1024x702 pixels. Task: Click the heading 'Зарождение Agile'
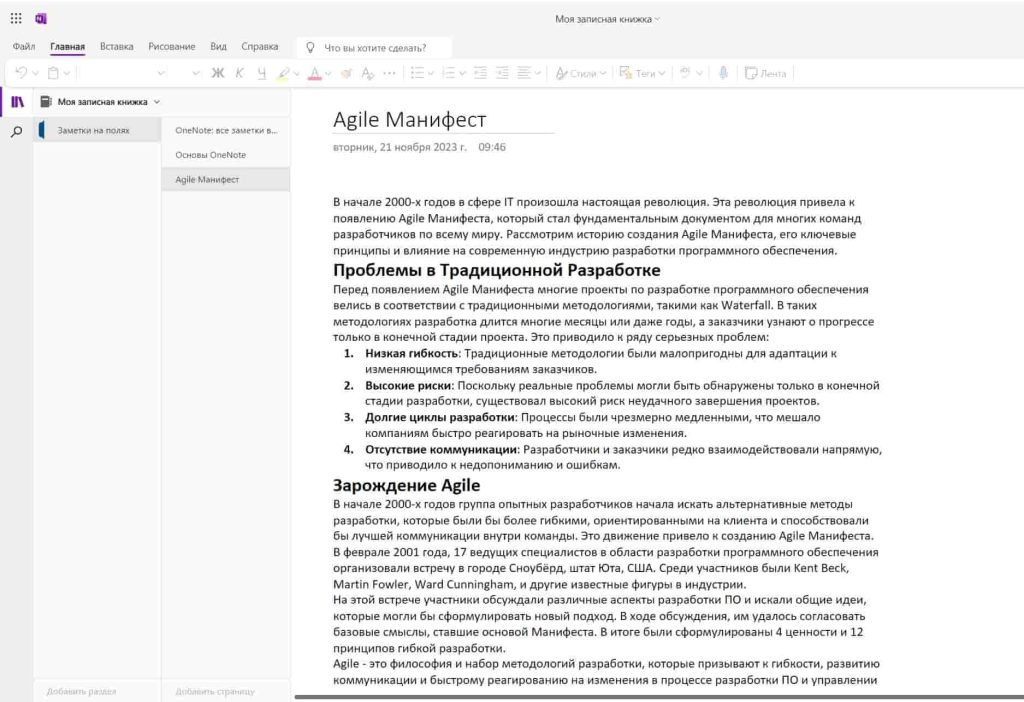click(406, 485)
